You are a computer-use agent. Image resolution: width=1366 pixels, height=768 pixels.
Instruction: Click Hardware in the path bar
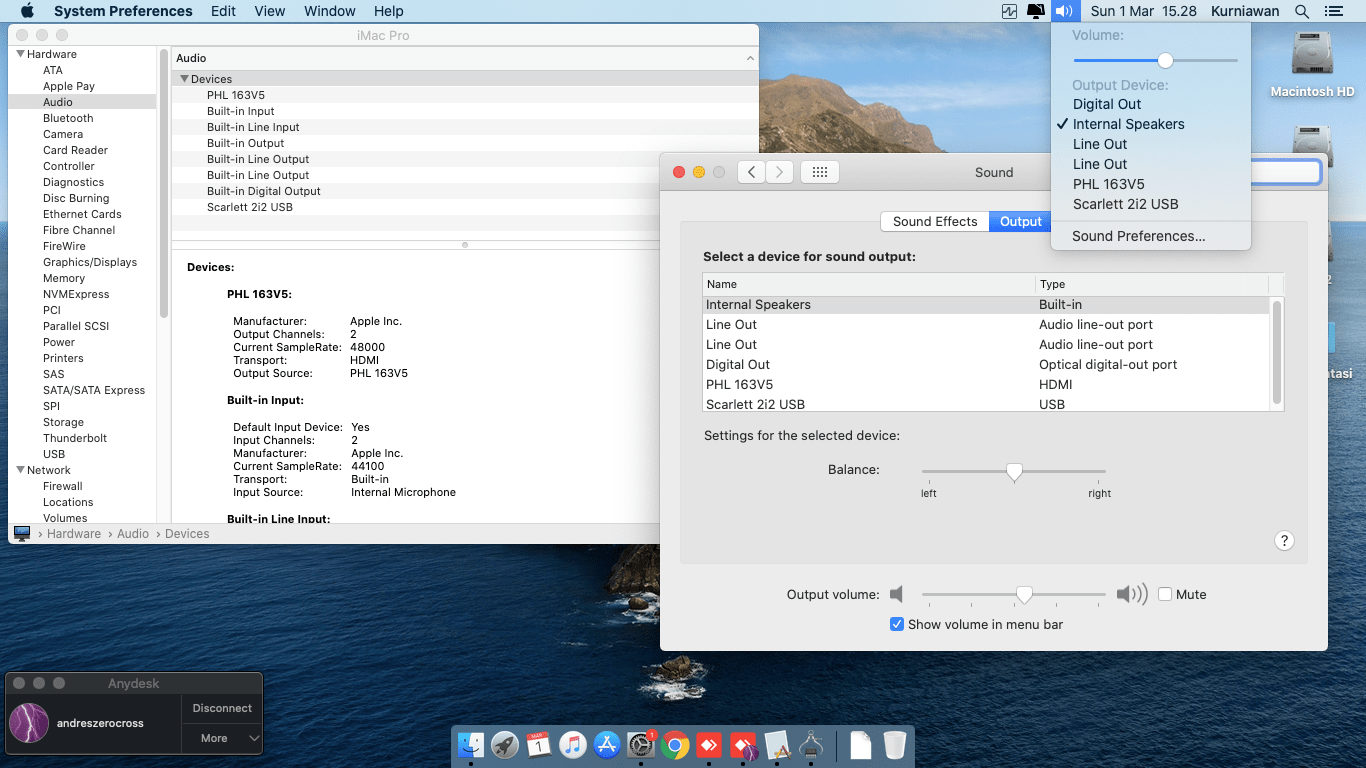[x=74, y=534]
